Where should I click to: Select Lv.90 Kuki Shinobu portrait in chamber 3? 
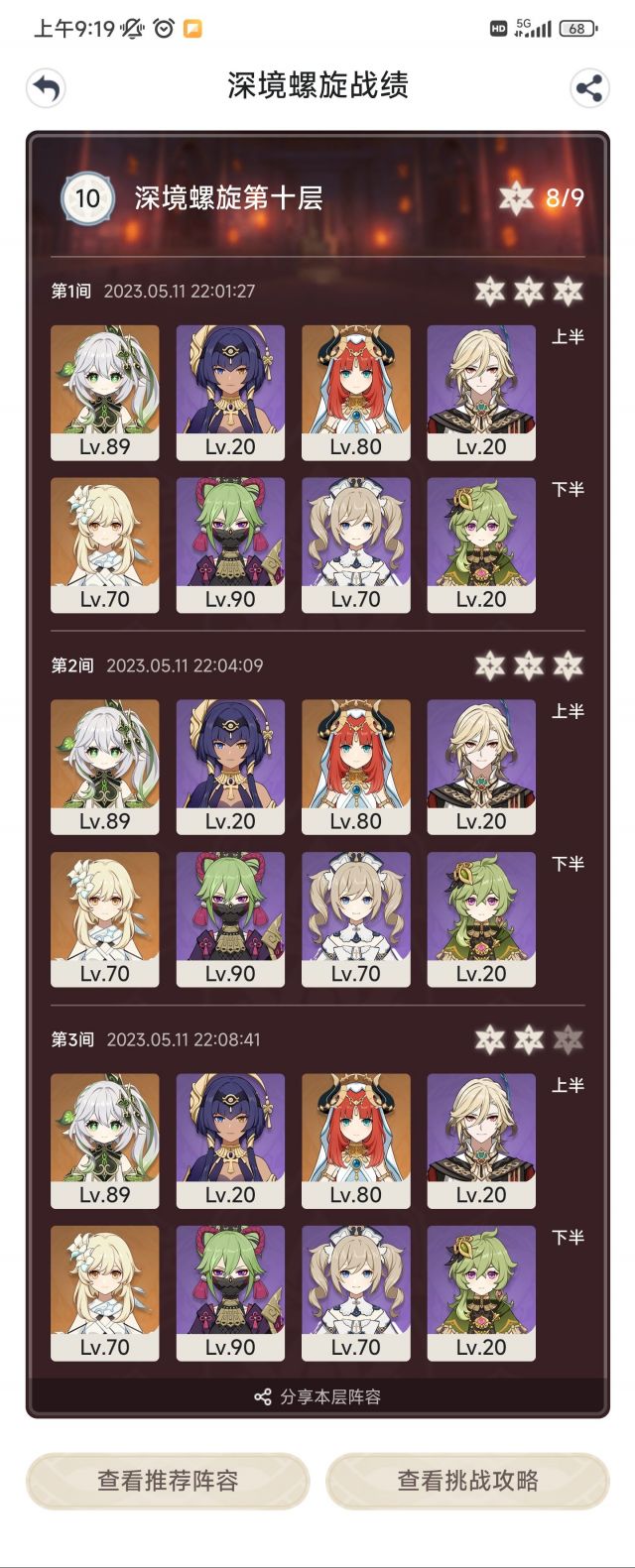[230, 1293]
